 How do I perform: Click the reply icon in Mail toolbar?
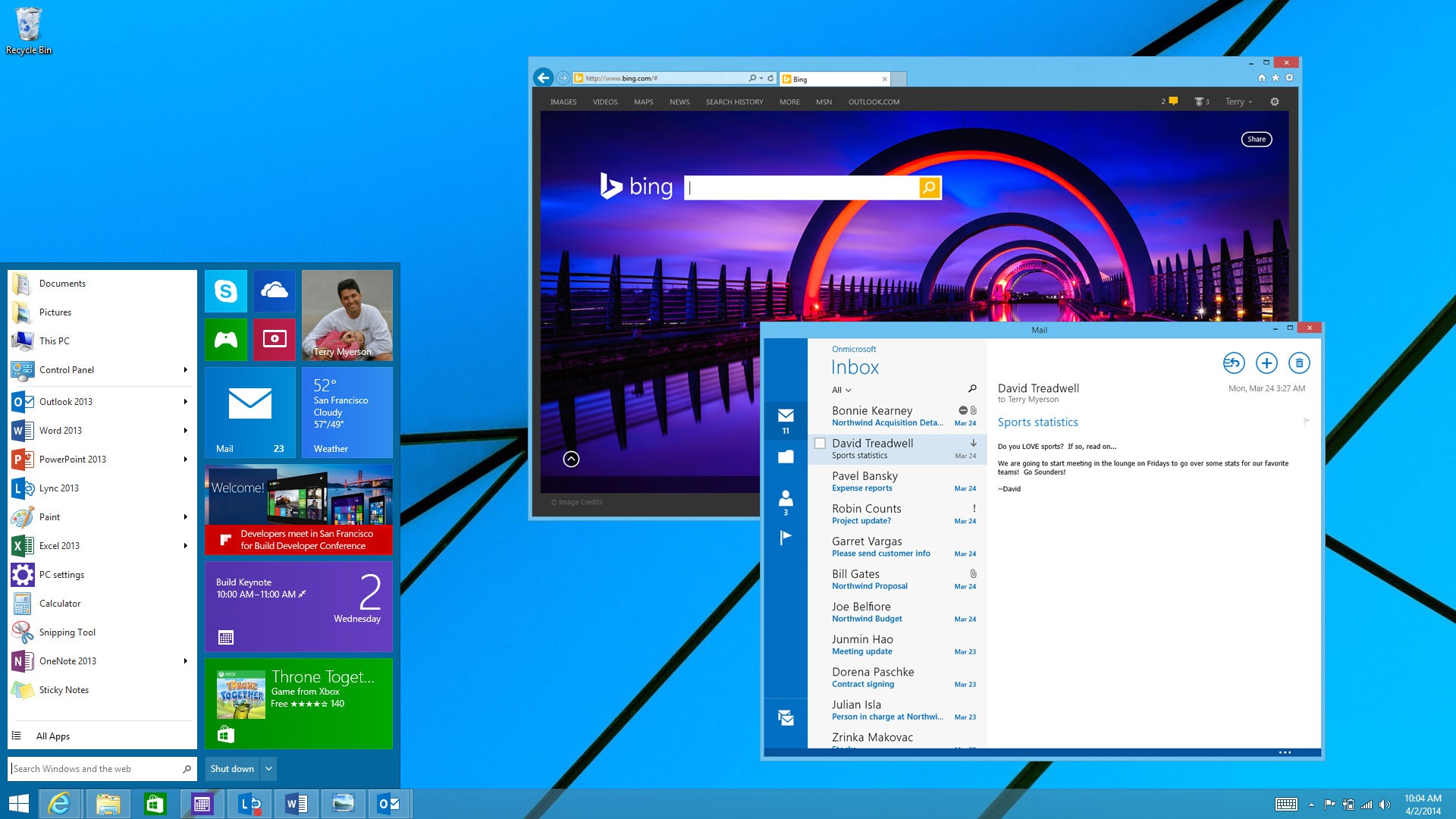click(x=1233, y=362)
